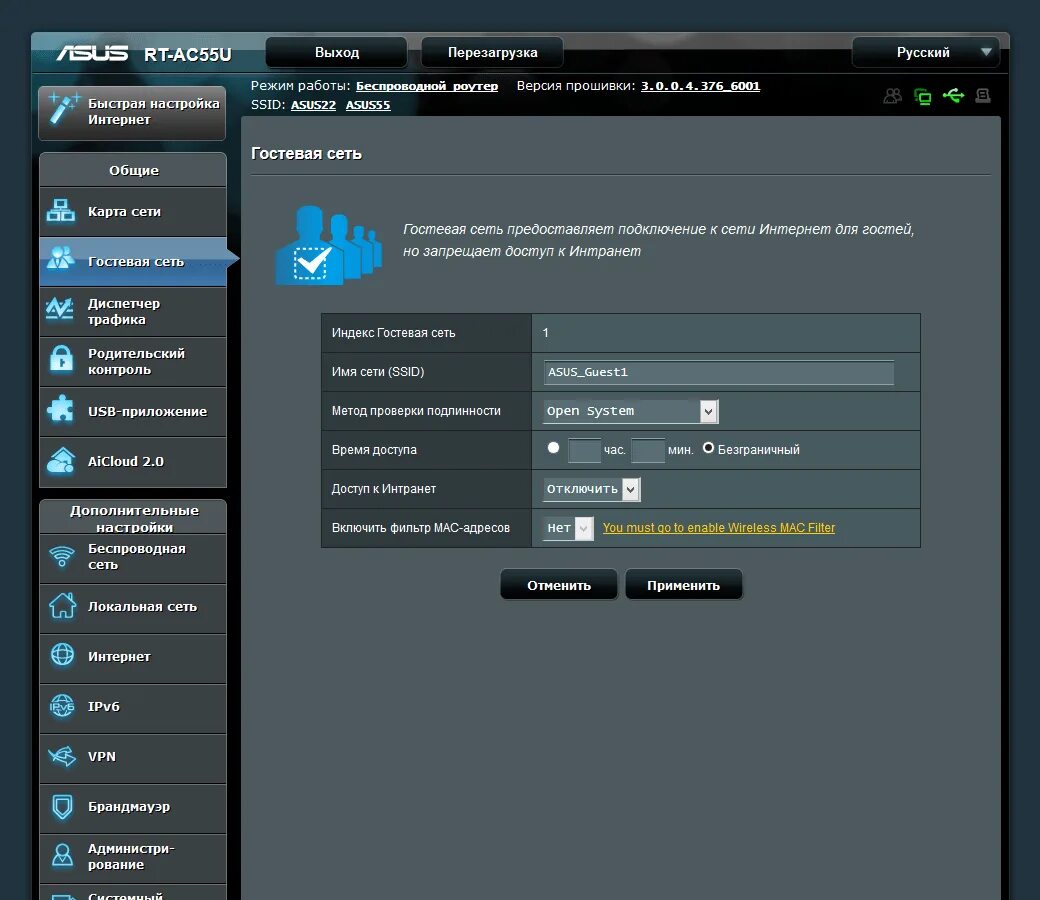
Task: Click the firmware version 3.0.0.4.376_6001 link
Action: click(700, 86)
